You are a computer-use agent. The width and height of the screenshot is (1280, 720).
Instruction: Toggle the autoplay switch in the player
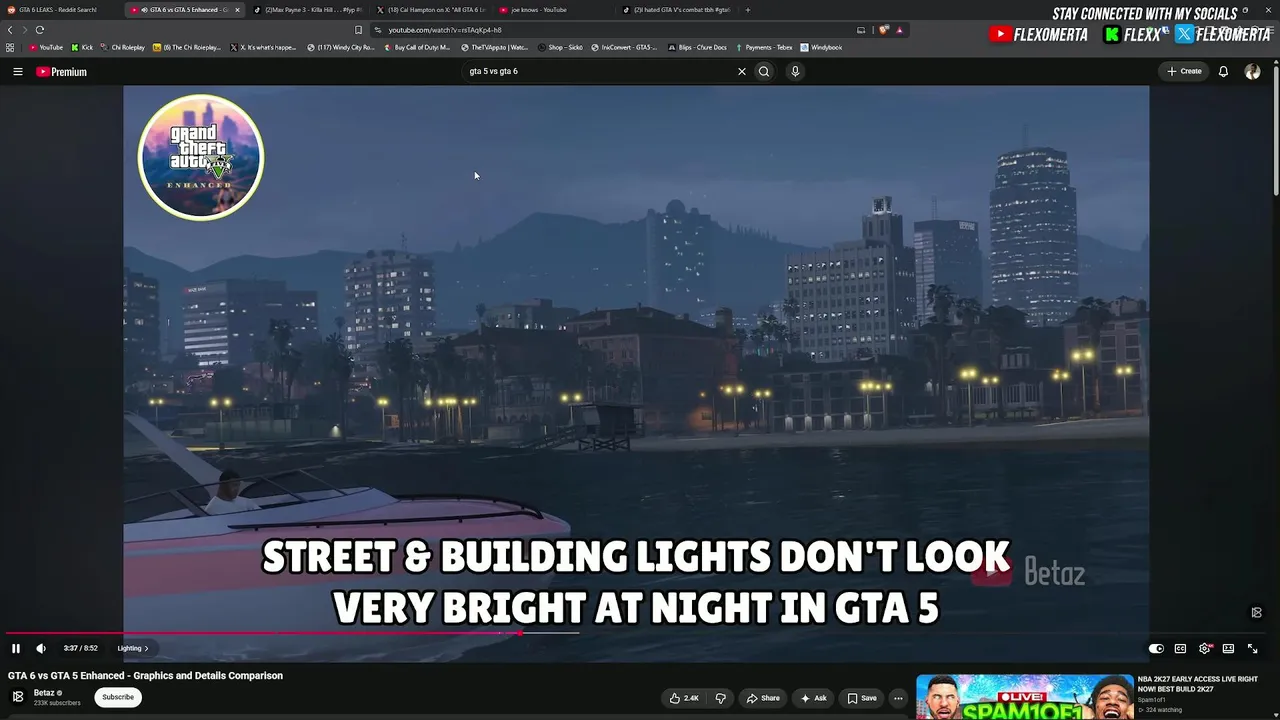tap(1156, 648)
